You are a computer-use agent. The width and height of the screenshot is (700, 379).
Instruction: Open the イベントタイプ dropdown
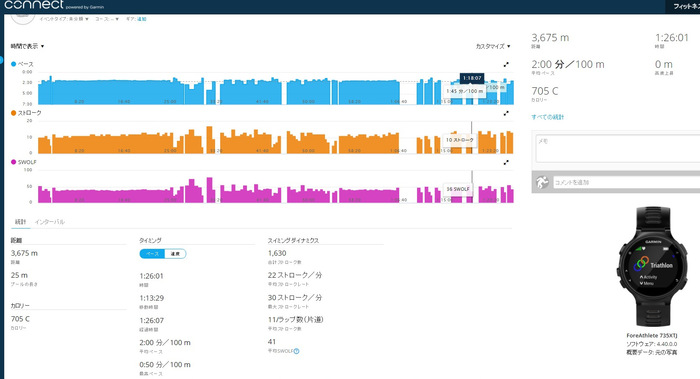pyautogui.click(x=64, y=19)
